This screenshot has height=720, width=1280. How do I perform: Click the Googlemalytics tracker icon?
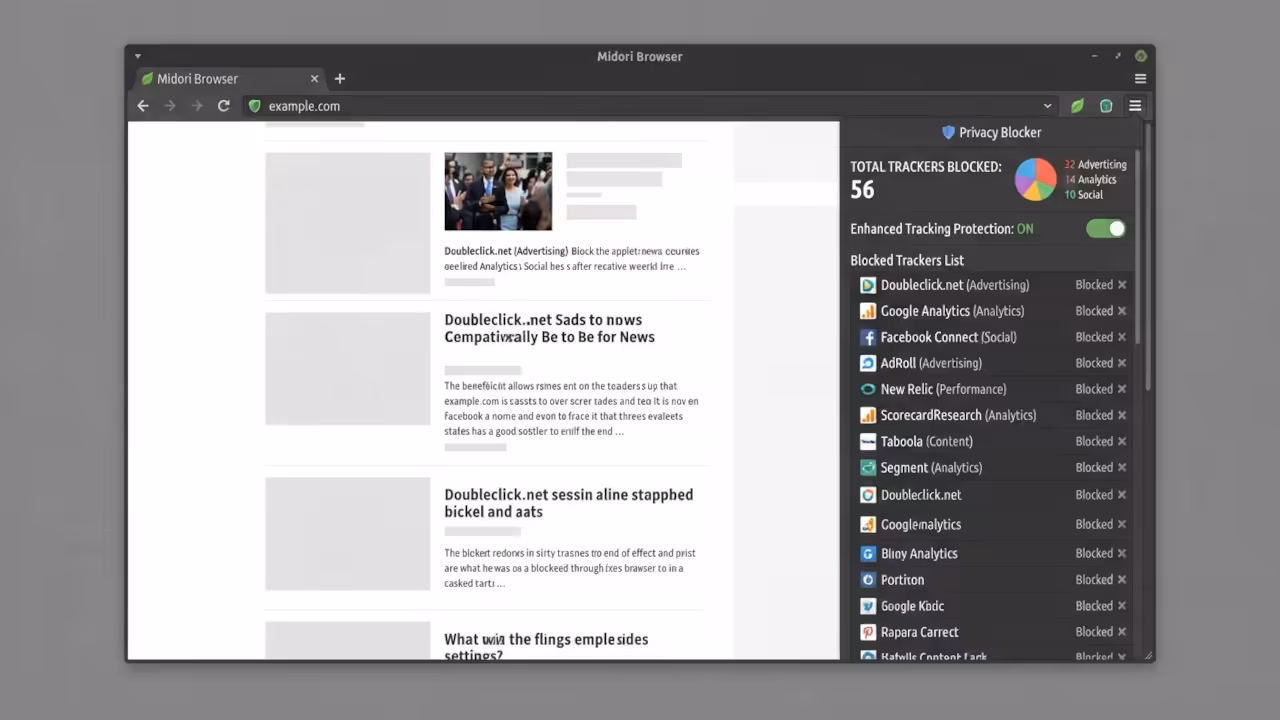pos(868,524)
